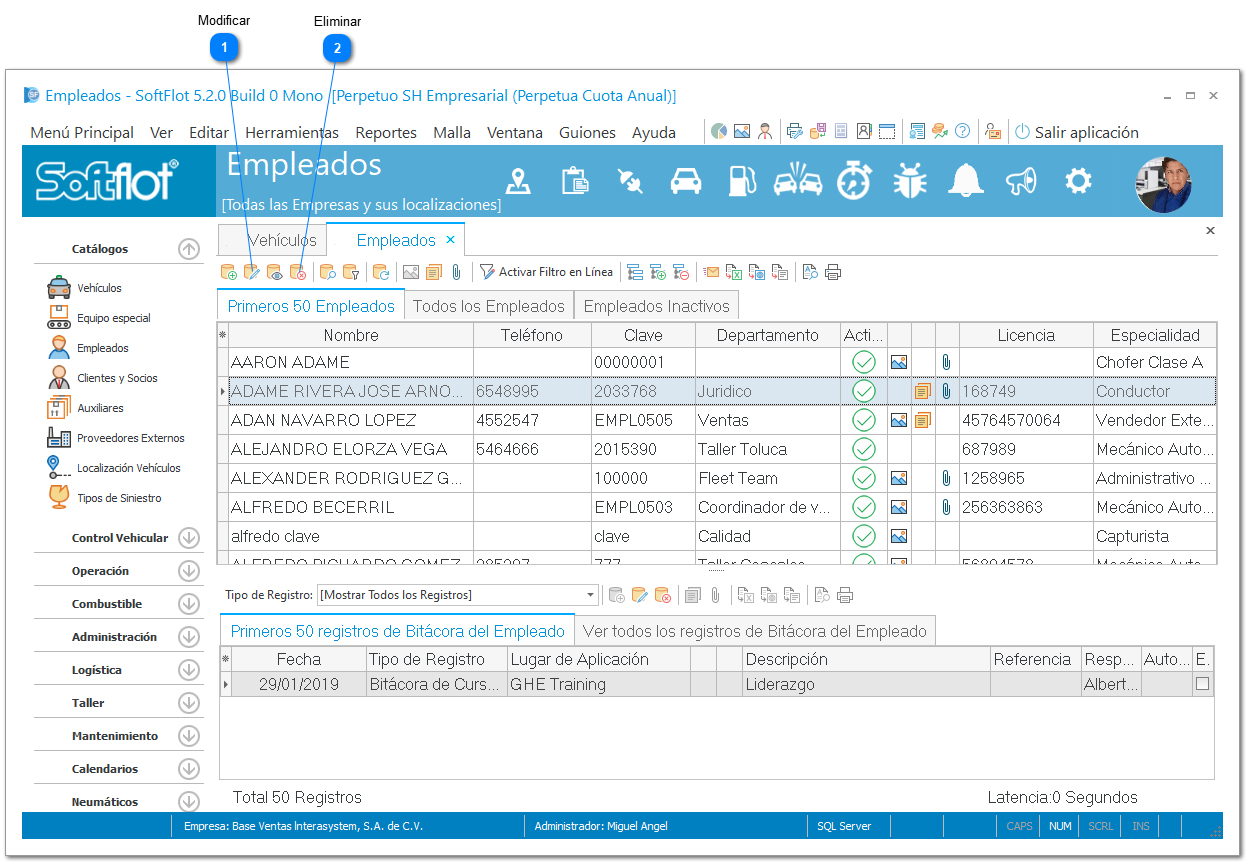Select the ALEXANDER RODRIGUEZ employee row
1249x865 pixels.
pos(717,478)
